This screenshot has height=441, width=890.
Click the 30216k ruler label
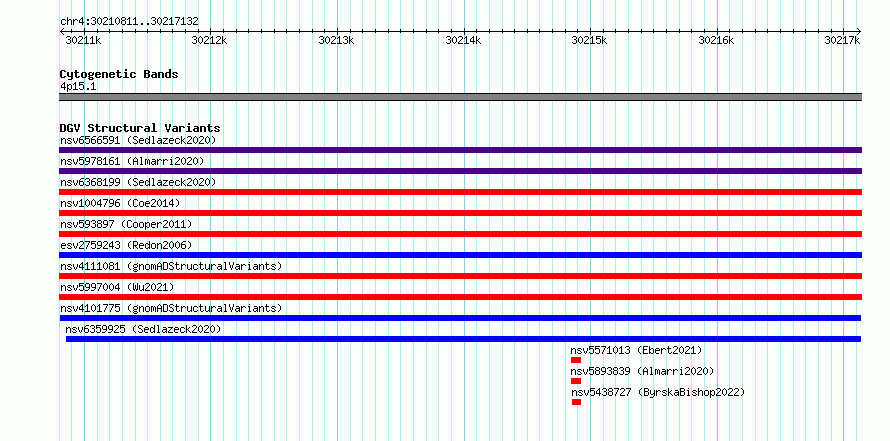(x=716, y=40)
